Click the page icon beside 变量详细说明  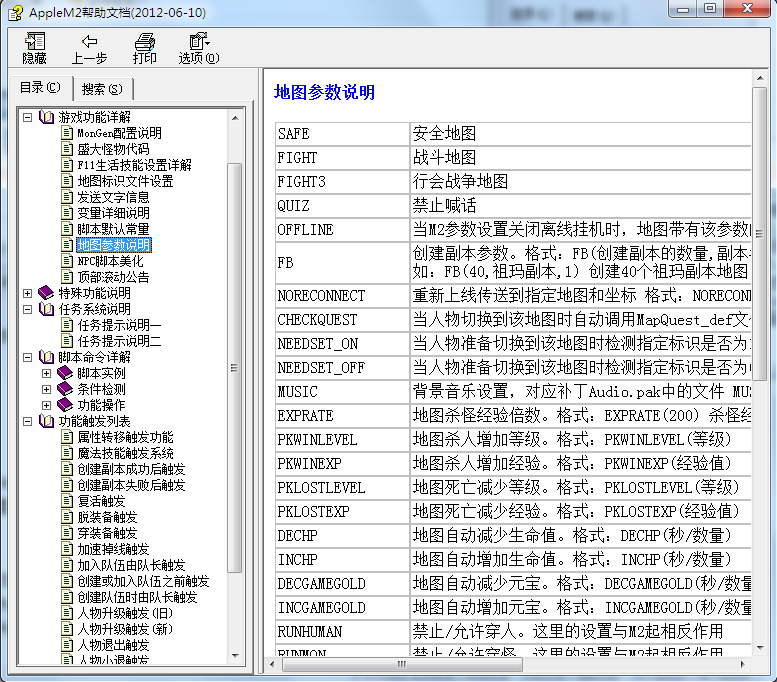point(67,213)
